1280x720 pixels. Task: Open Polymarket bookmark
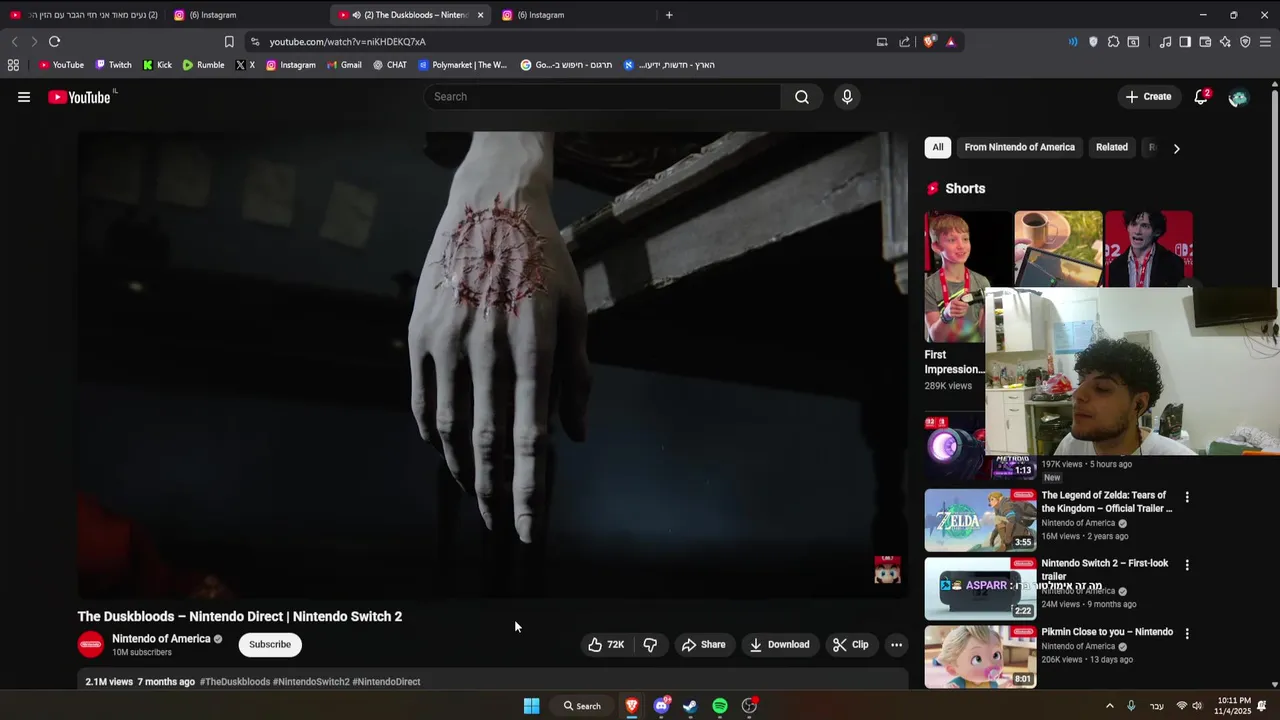pyautogui.click(x=463, y=65)
